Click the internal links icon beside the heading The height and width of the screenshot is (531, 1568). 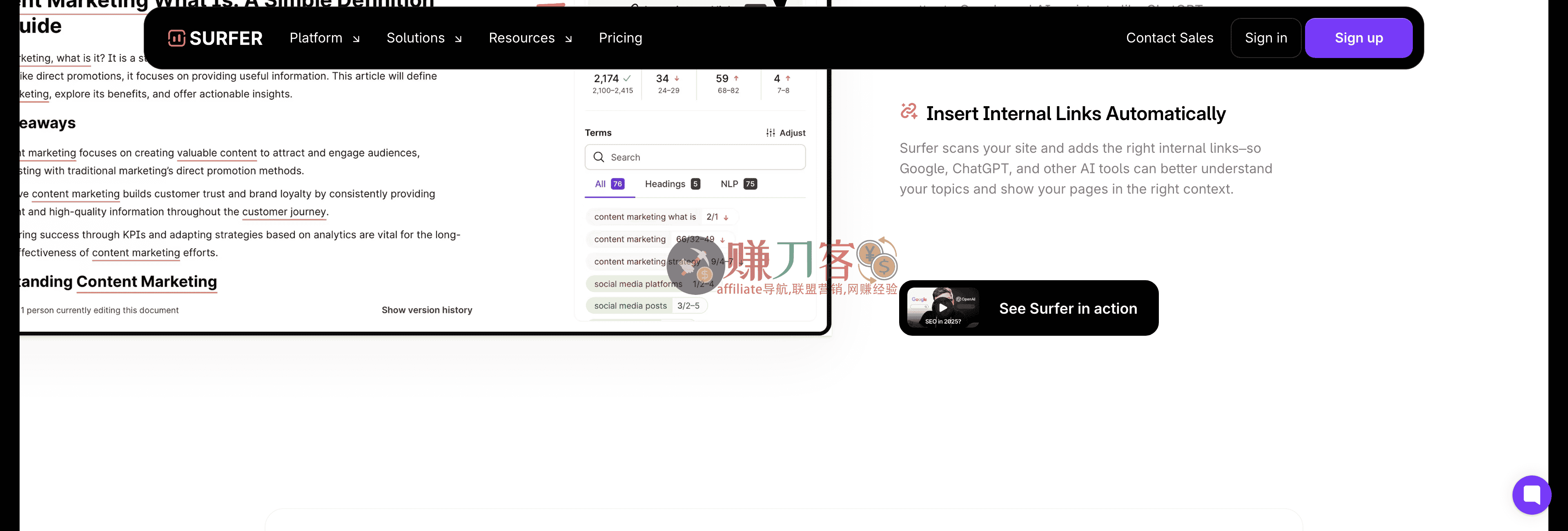click(x=909, y=112)
